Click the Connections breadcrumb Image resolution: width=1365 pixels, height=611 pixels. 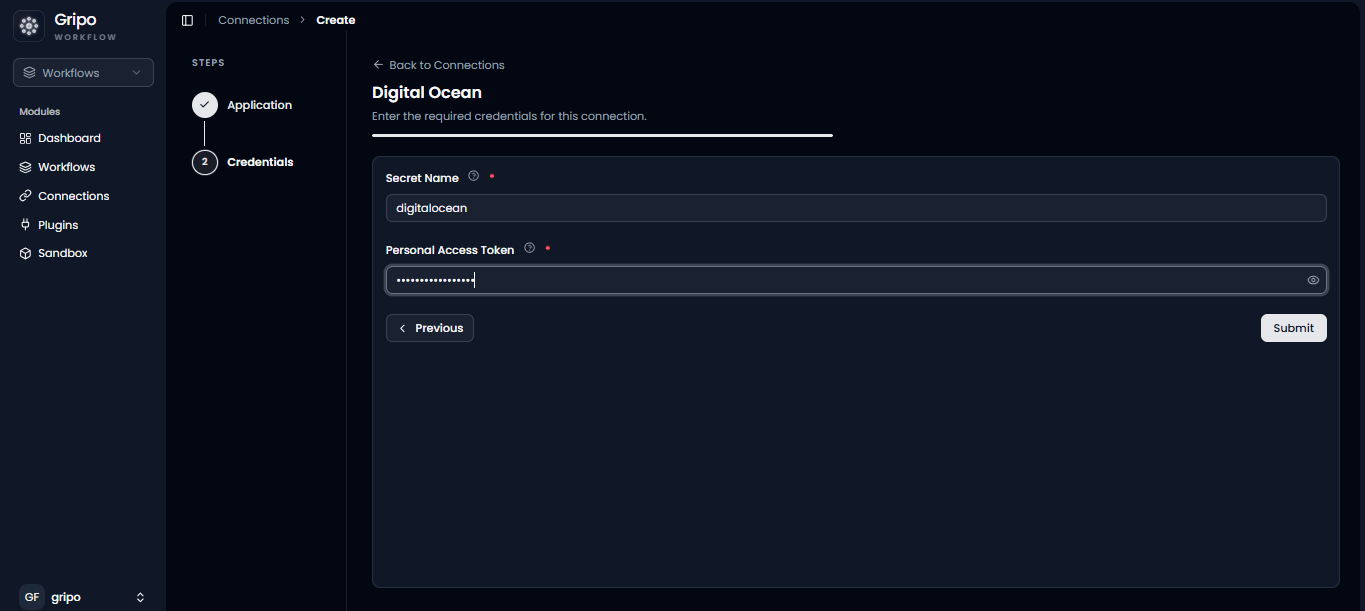pos(254,20)
